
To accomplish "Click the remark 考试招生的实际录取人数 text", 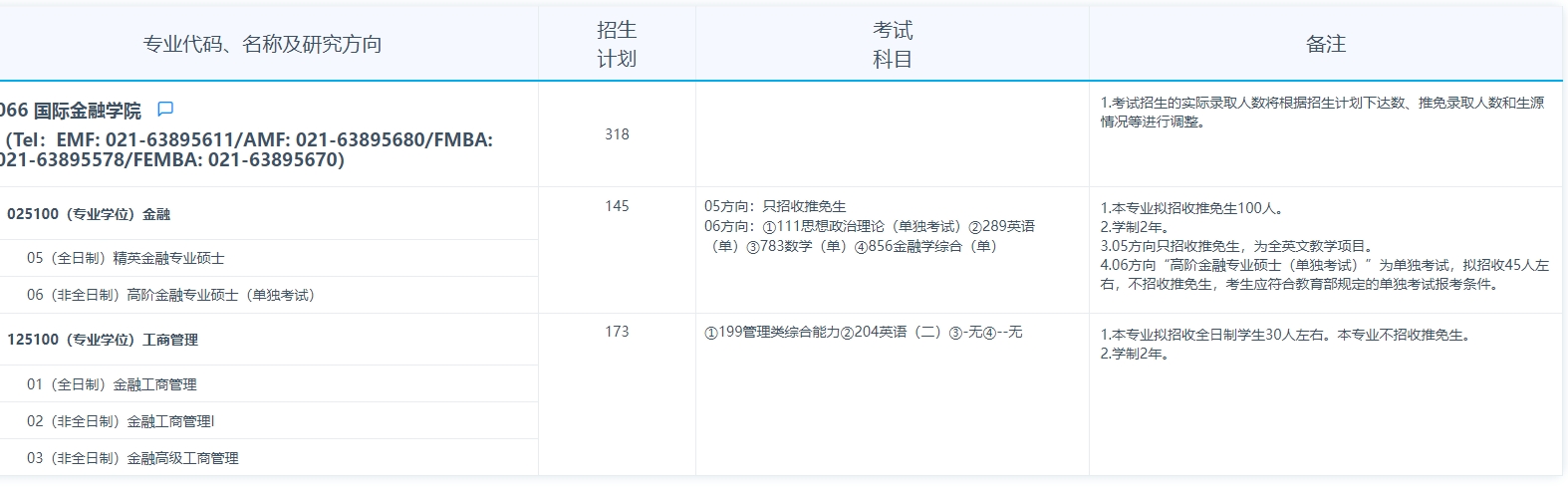I will [x=1322, y=112].
